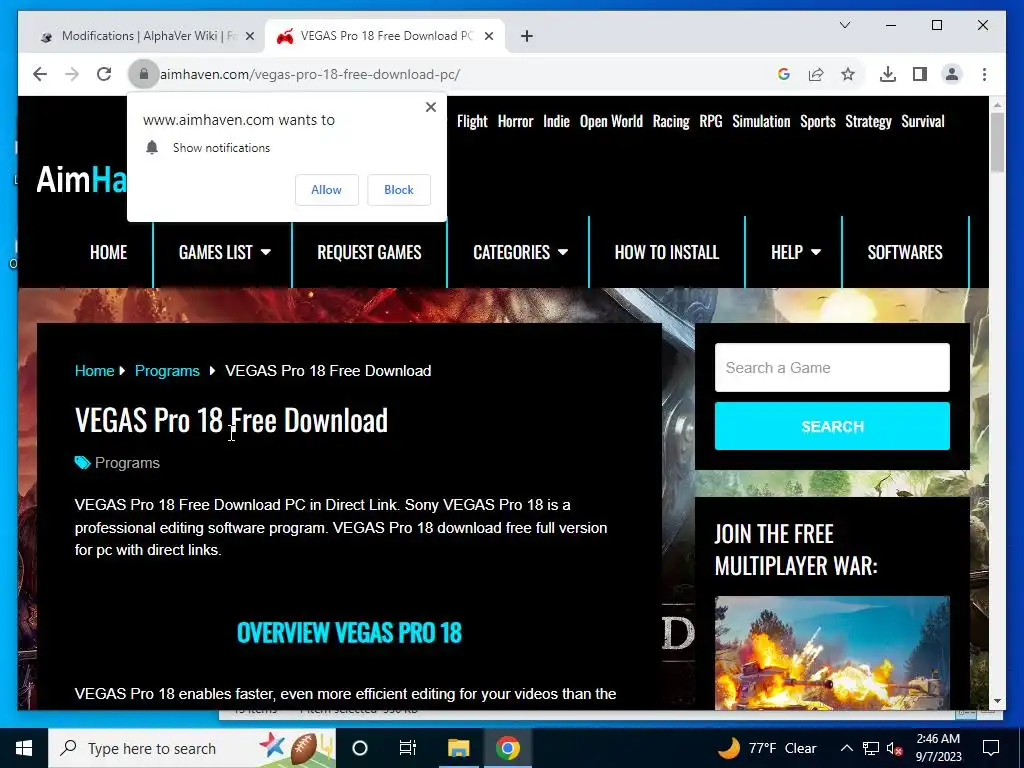Click the lock site info icon
The image size is (1024, 768).
click(144, 74)
